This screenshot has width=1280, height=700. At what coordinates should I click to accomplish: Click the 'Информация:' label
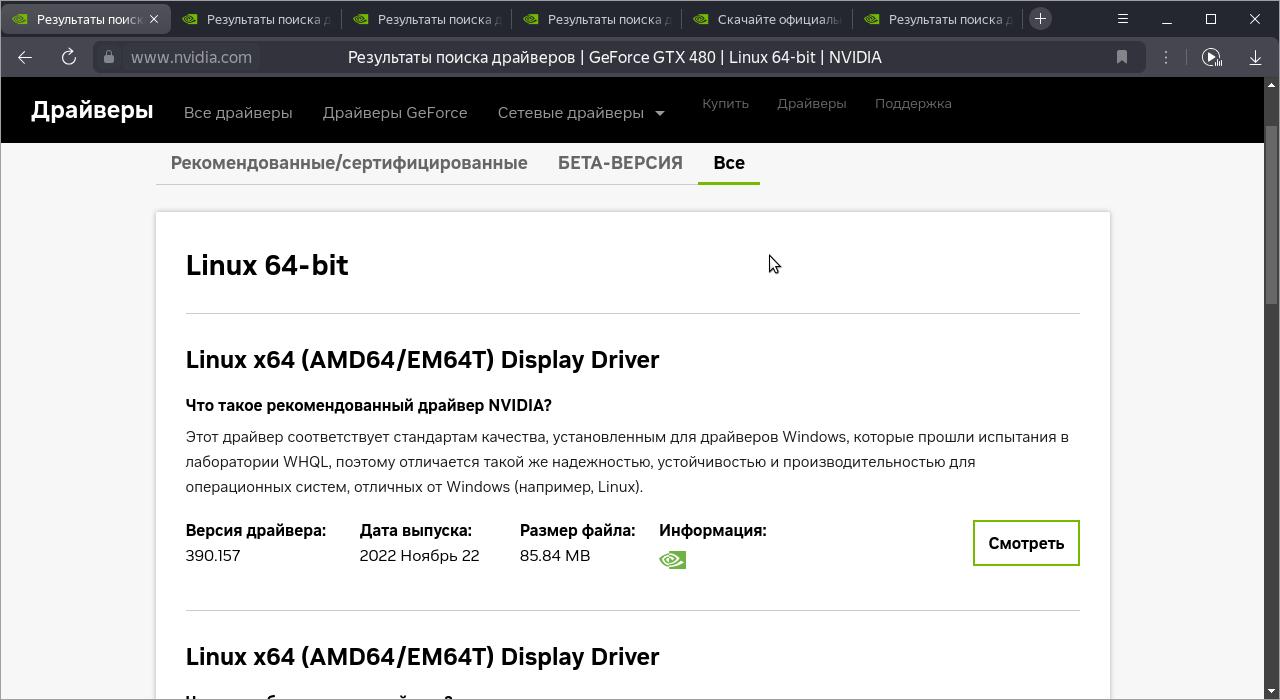coord(713,531)
